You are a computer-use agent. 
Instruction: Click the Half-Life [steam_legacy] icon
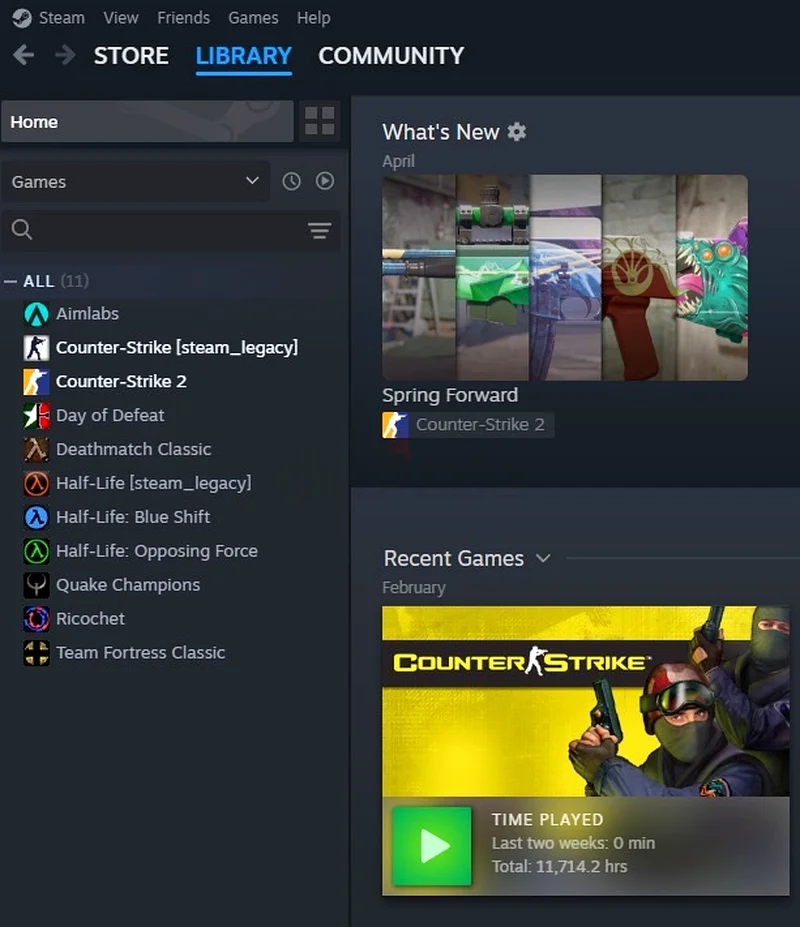tap(36, 483)
